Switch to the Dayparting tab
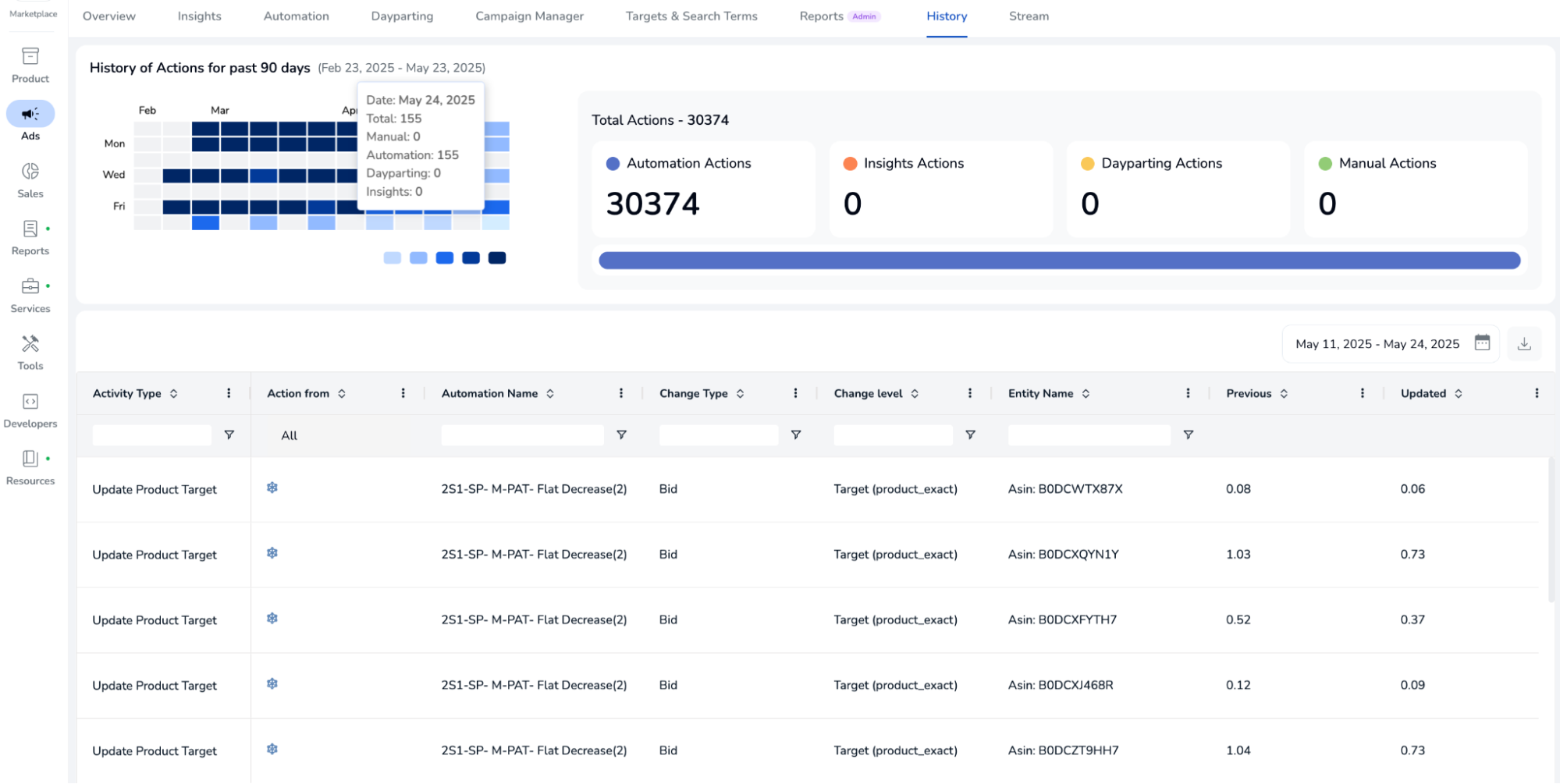This screenshot has width=1560, height=784. (402, 16)
